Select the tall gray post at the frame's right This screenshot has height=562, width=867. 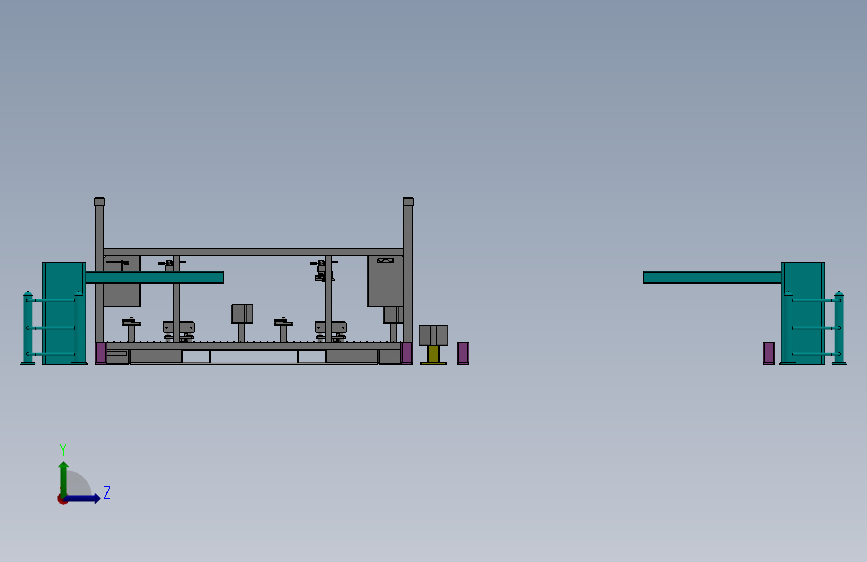pyautogui.click(x=408, y=270)
